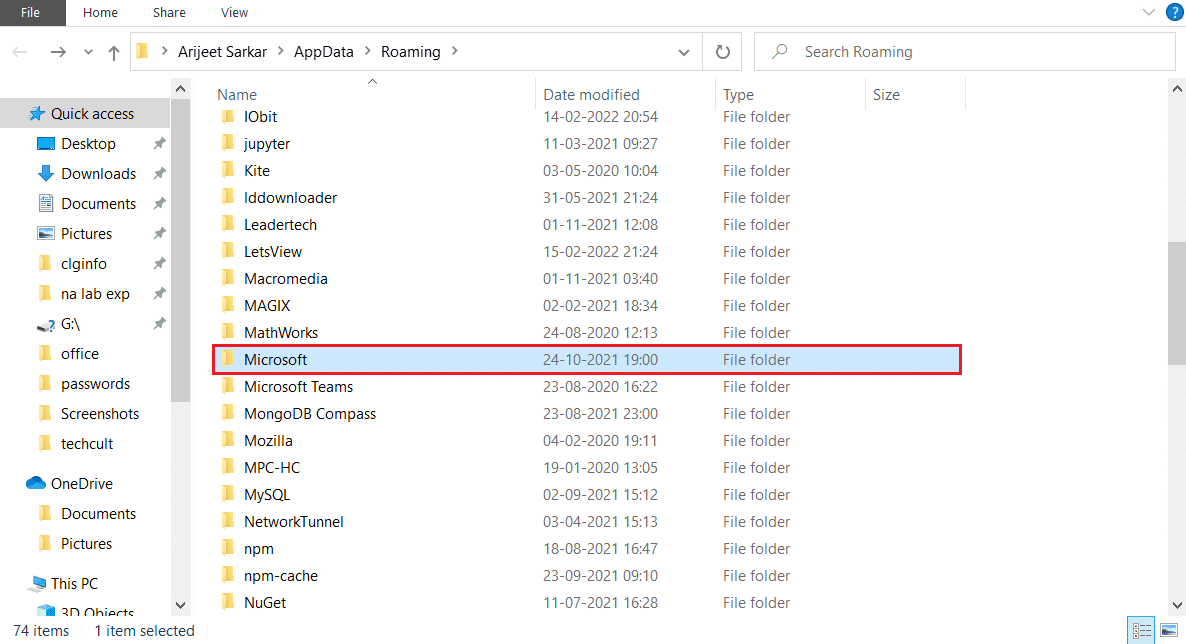Go up one folder level

(x=113, y=52)
